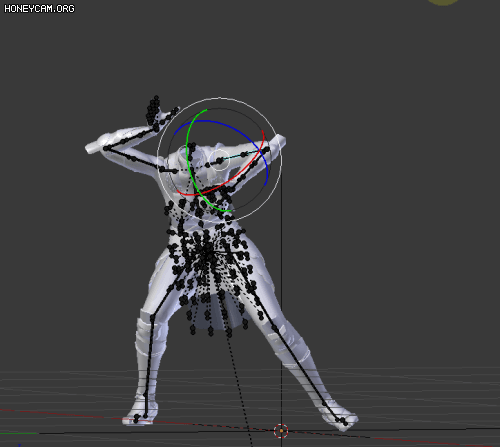Click the 3D cursor on the ground grid

click(281, 431)
